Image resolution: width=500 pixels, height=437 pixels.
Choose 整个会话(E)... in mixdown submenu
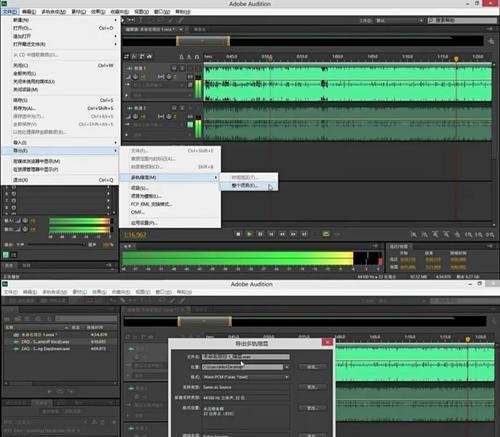click(249, 185)
